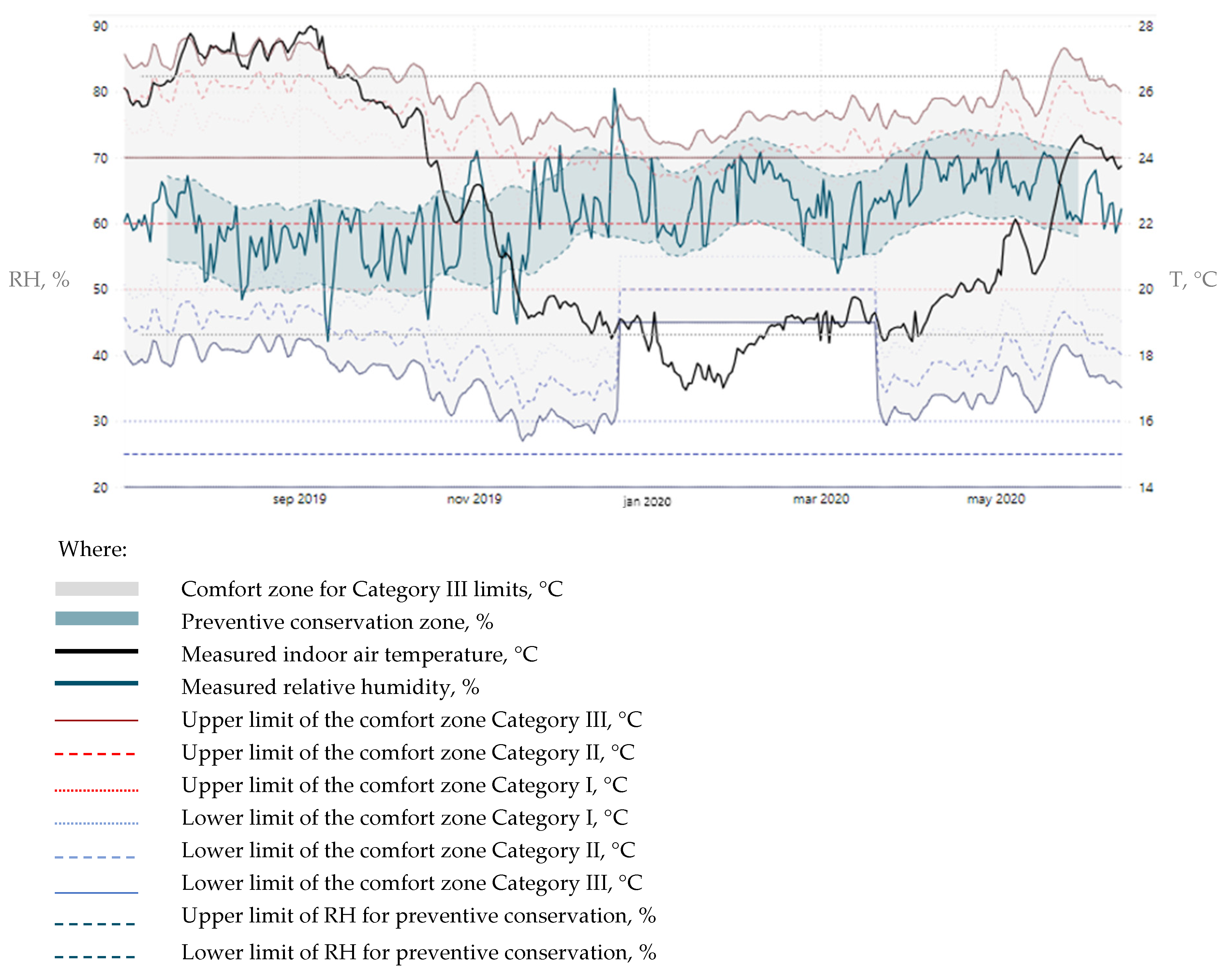1232x971 pixels.
Task: Select 'Lower limit of RH for preventive conservation' label
Action: pos(418,952)
